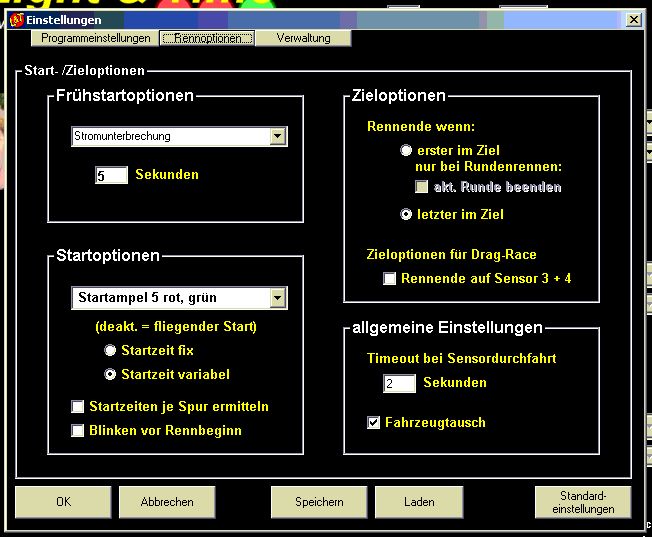Enable Startzeiten je Spur ermitteln
This screenshot has width=652, height=537.
coord(78,407)
